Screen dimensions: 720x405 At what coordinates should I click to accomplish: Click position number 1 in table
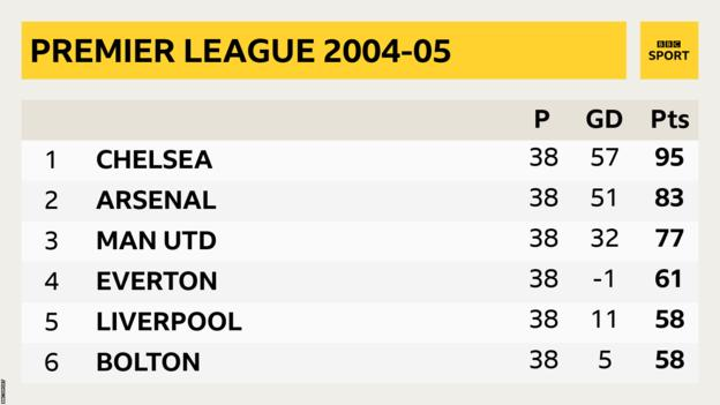click(x=51, y=160)
